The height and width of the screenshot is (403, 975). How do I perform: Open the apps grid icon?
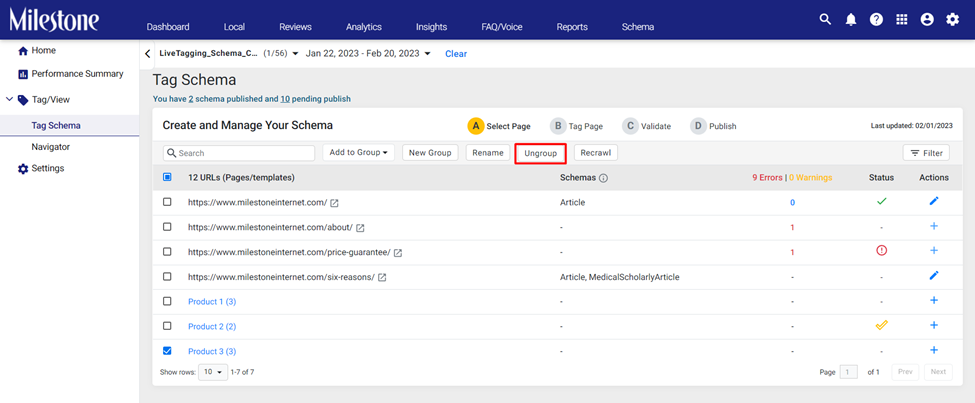click(x=902, y=19)
